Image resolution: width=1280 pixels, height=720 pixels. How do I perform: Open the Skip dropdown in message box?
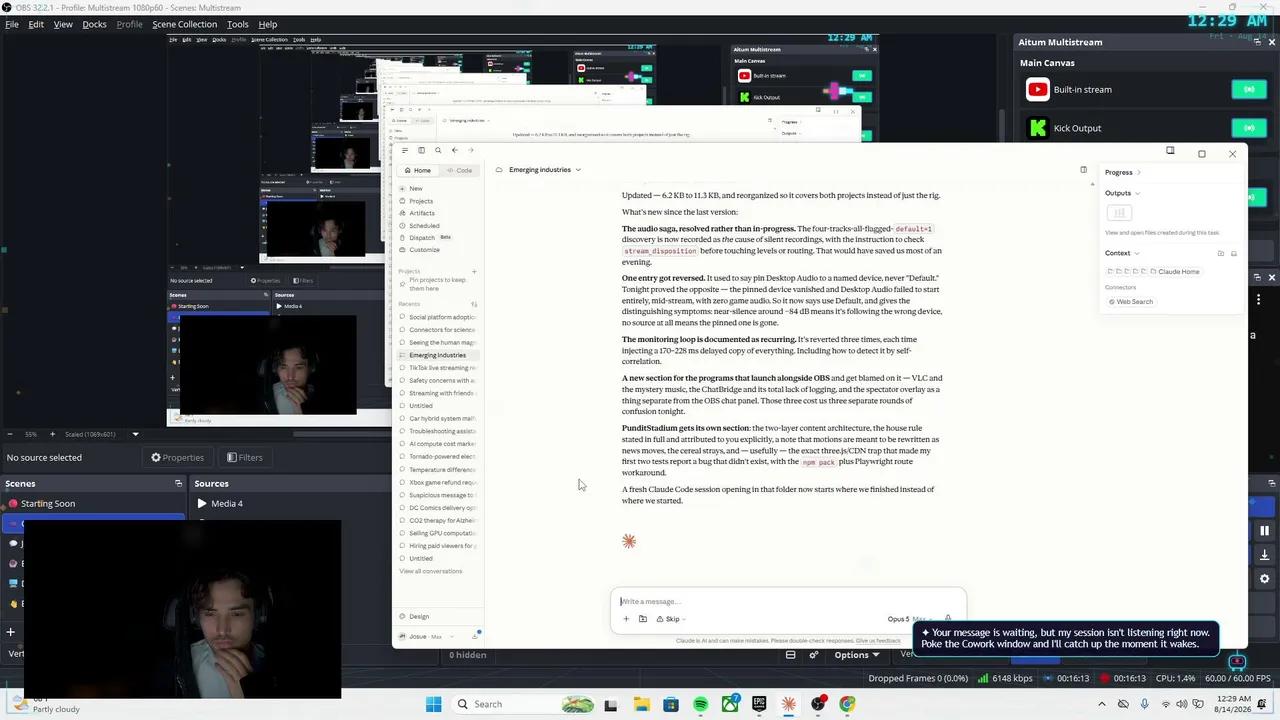[x=671, y=619]
